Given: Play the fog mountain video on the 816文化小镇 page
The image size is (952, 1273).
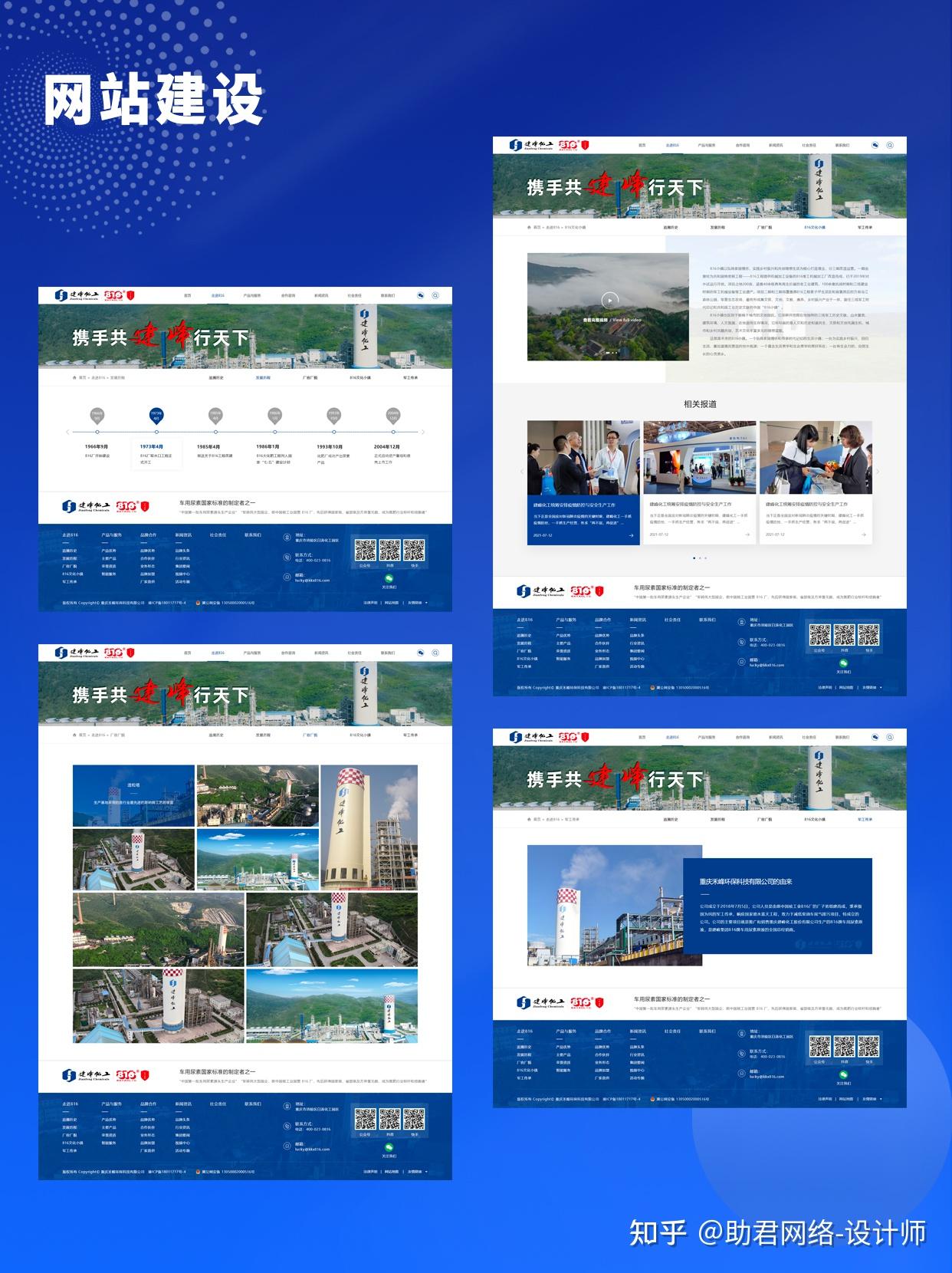Looking at the screenshot, I should click(x=609, y=301).
